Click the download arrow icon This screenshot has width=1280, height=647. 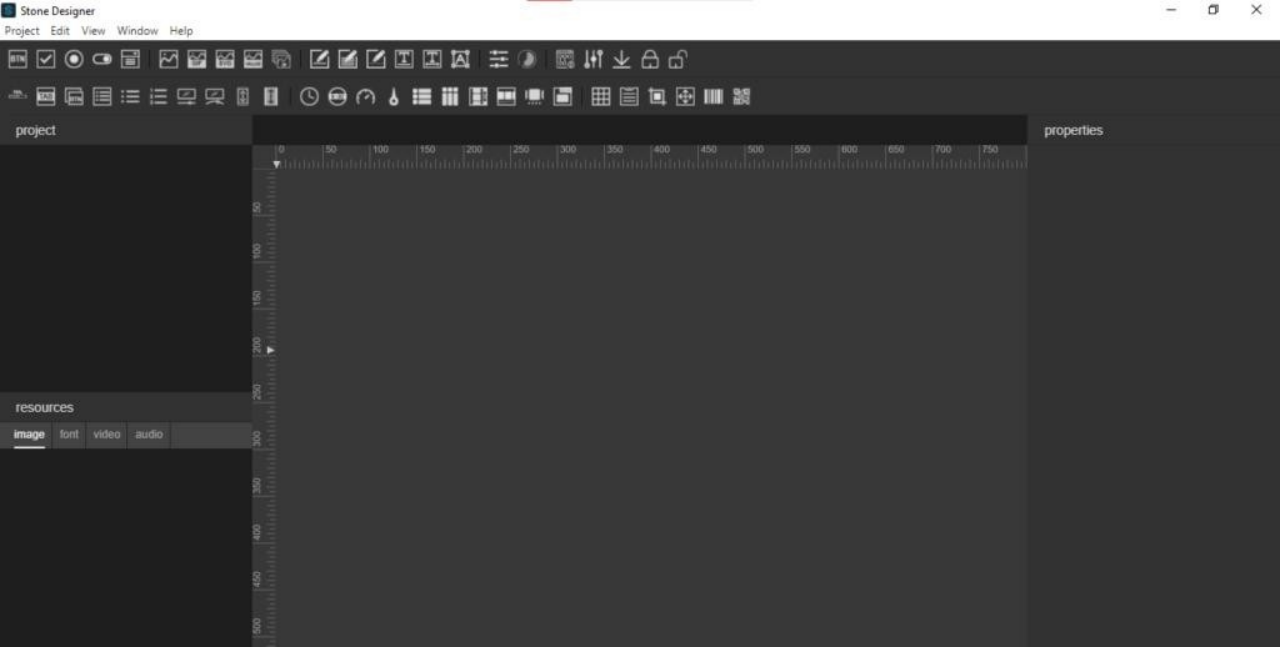pos(621,60)
